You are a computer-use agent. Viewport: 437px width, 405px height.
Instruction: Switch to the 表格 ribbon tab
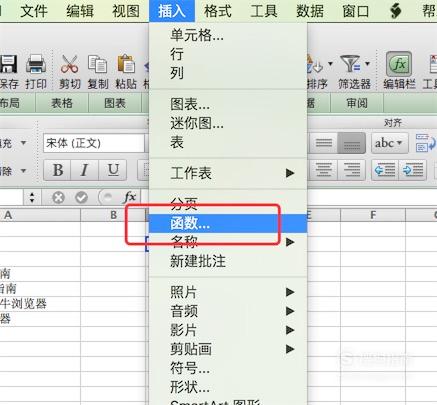(x=62, y=103)
